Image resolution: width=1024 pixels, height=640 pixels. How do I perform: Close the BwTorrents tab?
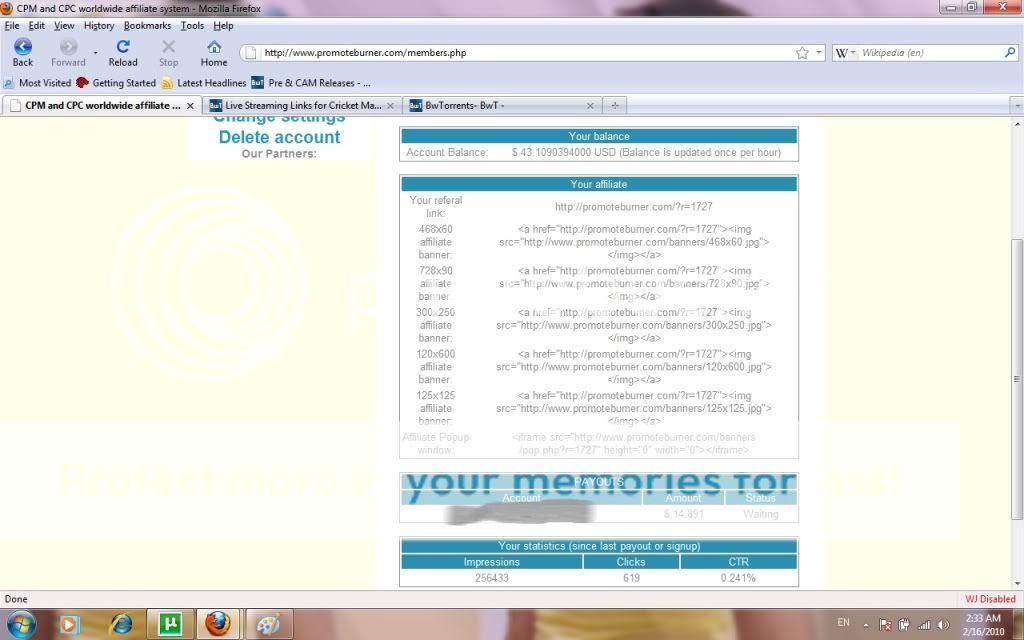click(x=590, y=106)
